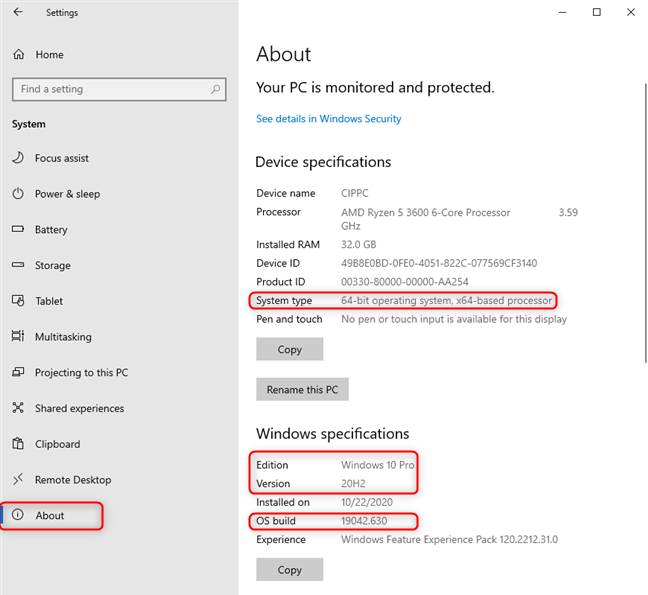Screen dimensions: 648x595
Task: Click the System heading in the sidebar
Action: coord(29,124)
